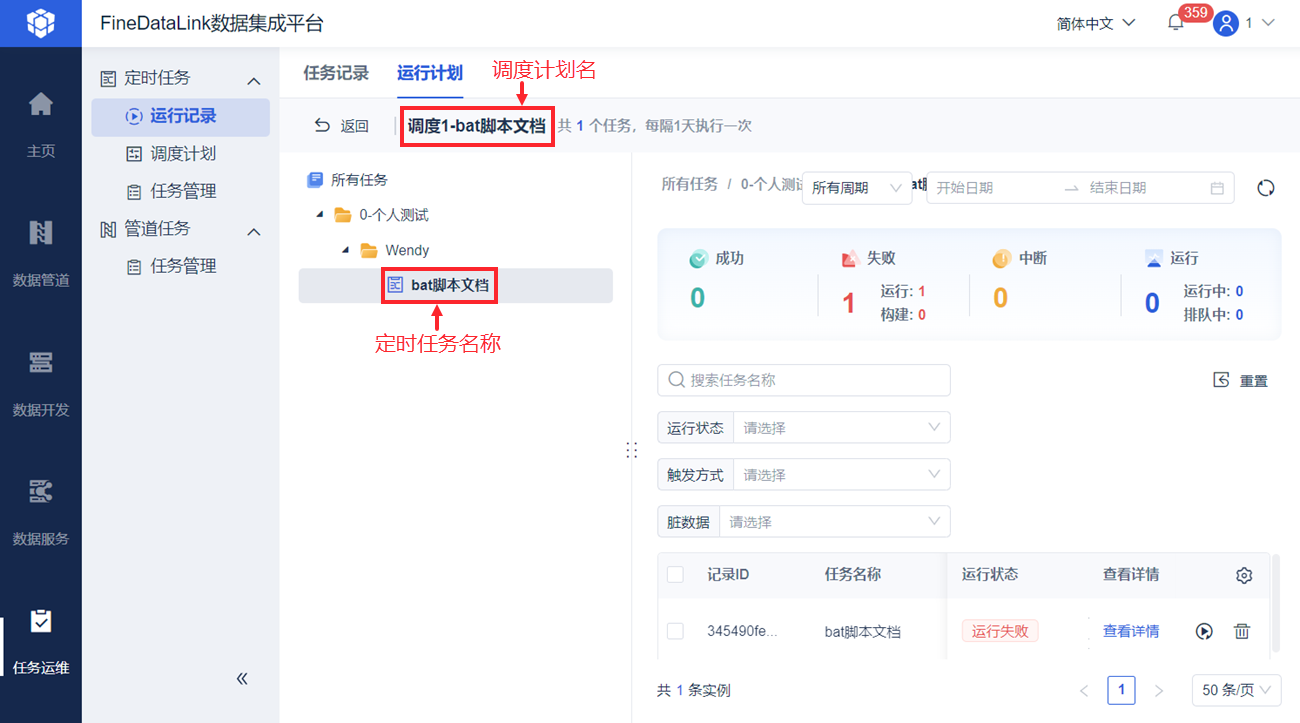Open the 运行状态 select dropdown
The height and width of the screenshot is (723, 1300).
[841, 427]
